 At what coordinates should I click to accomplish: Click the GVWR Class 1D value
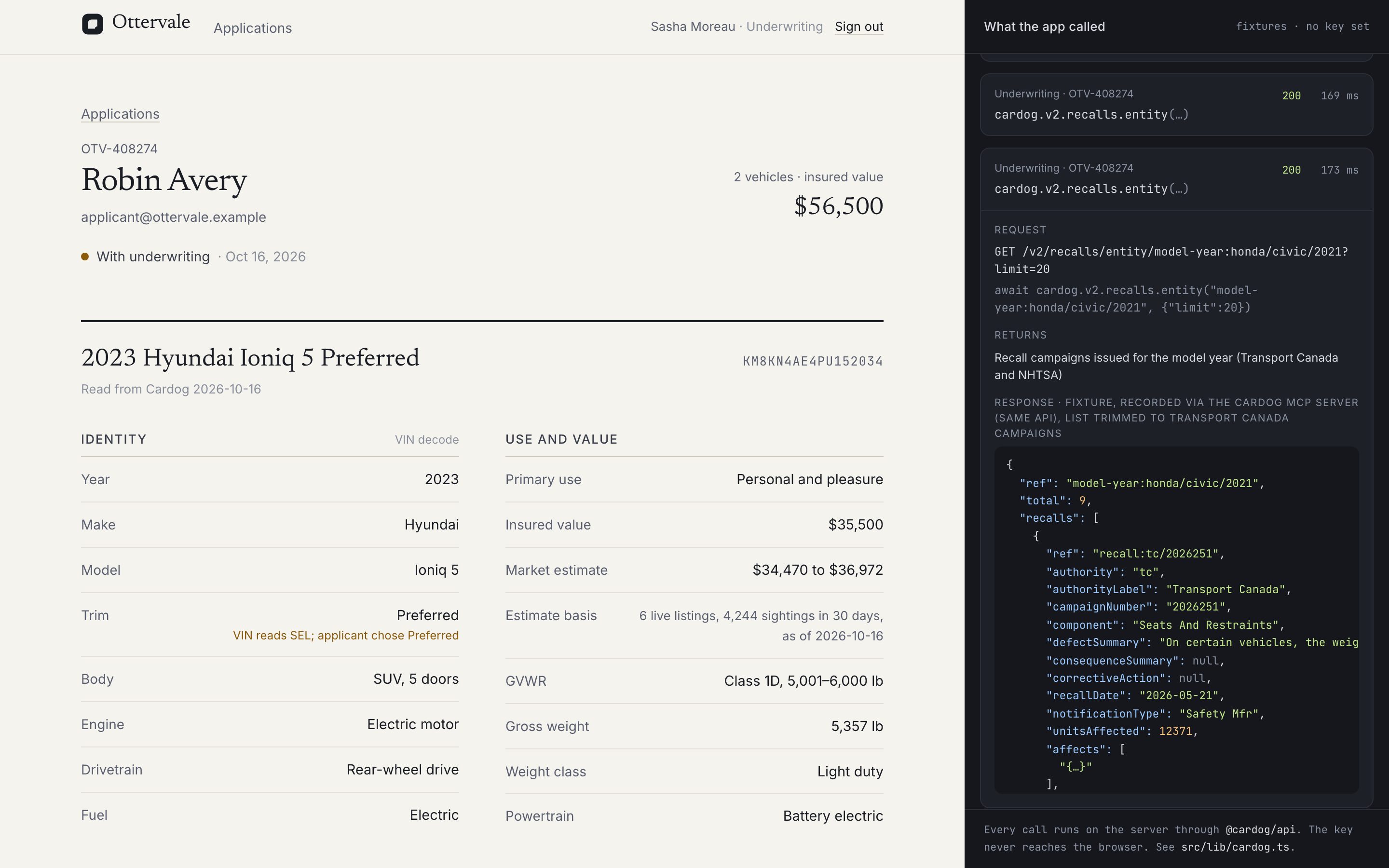(803, 681)
